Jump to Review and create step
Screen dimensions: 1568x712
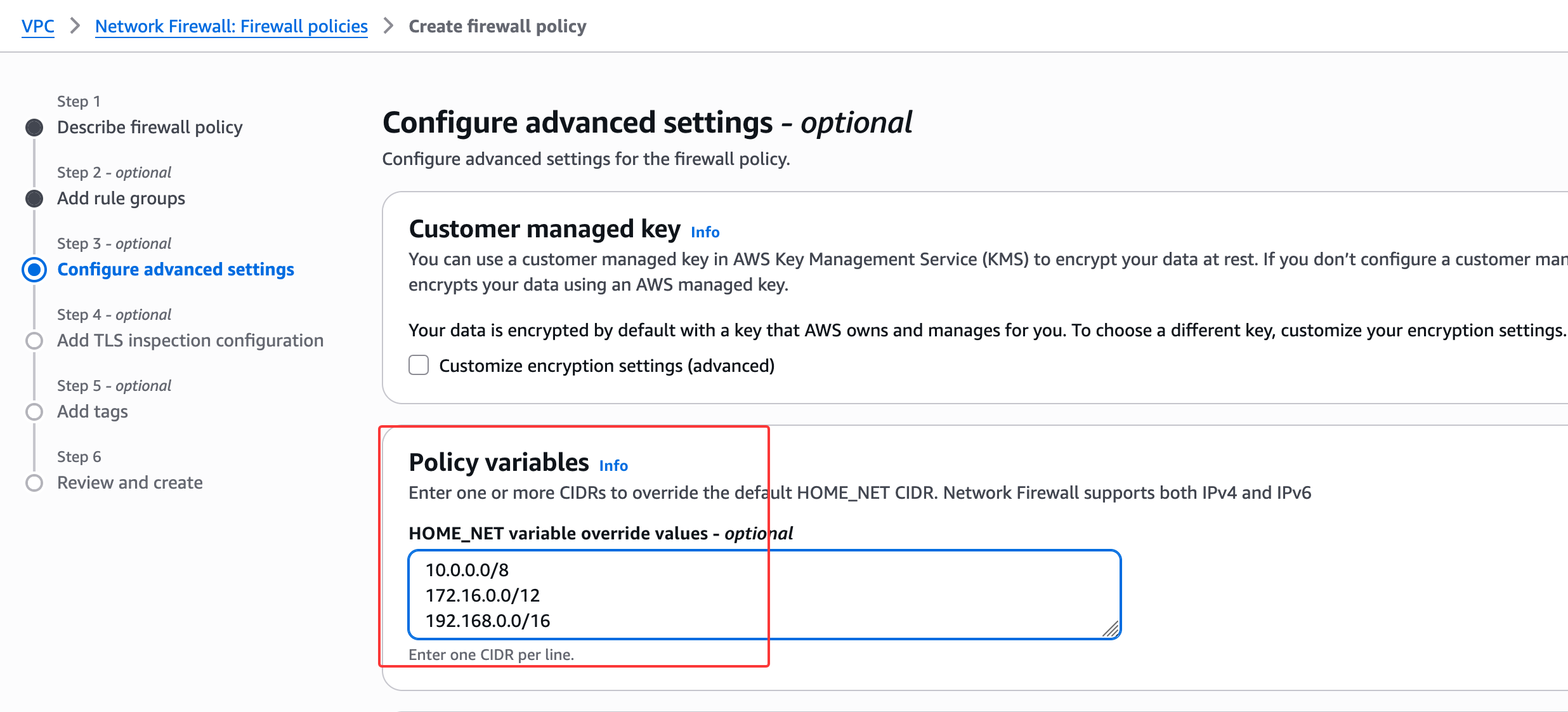[130, 483]
